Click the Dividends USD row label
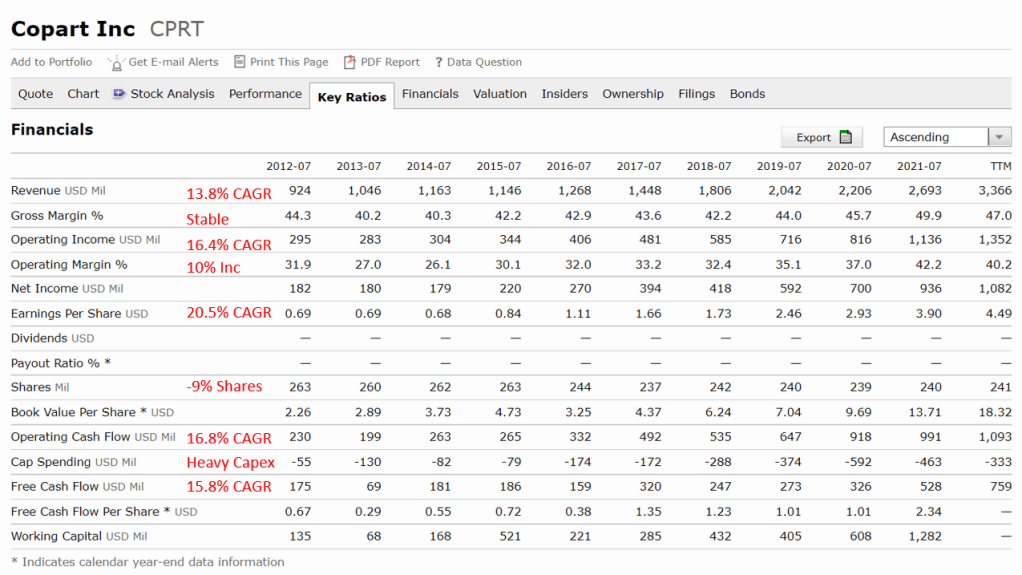 coord(52,338)
